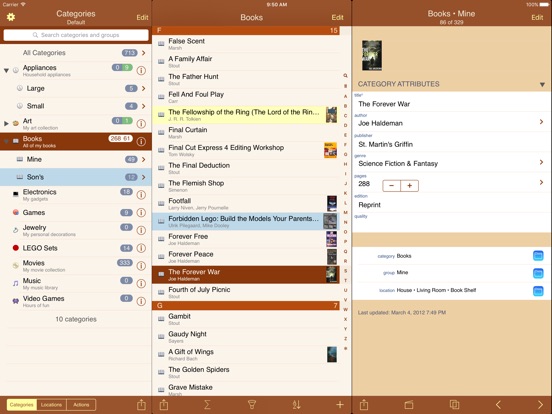Switch to Actions tab
This screenshot has height=414, width=552.
[x=81, y=405]
